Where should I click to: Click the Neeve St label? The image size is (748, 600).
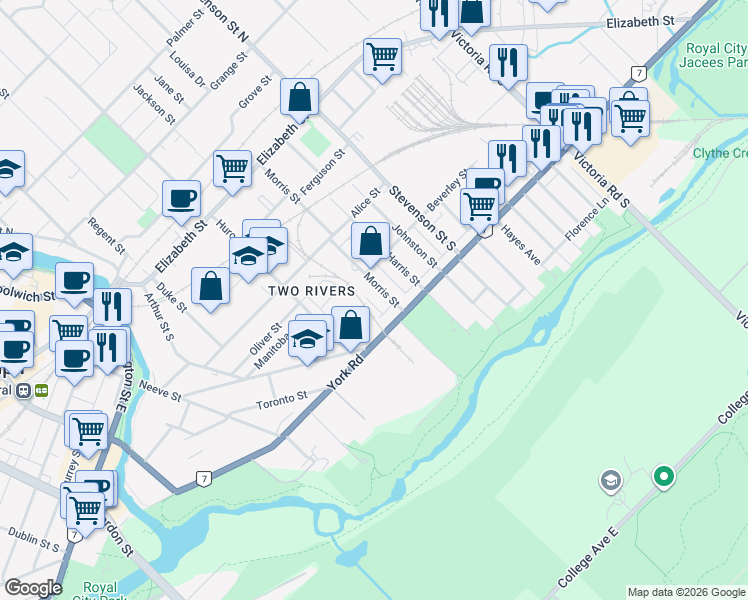(160, 391)
